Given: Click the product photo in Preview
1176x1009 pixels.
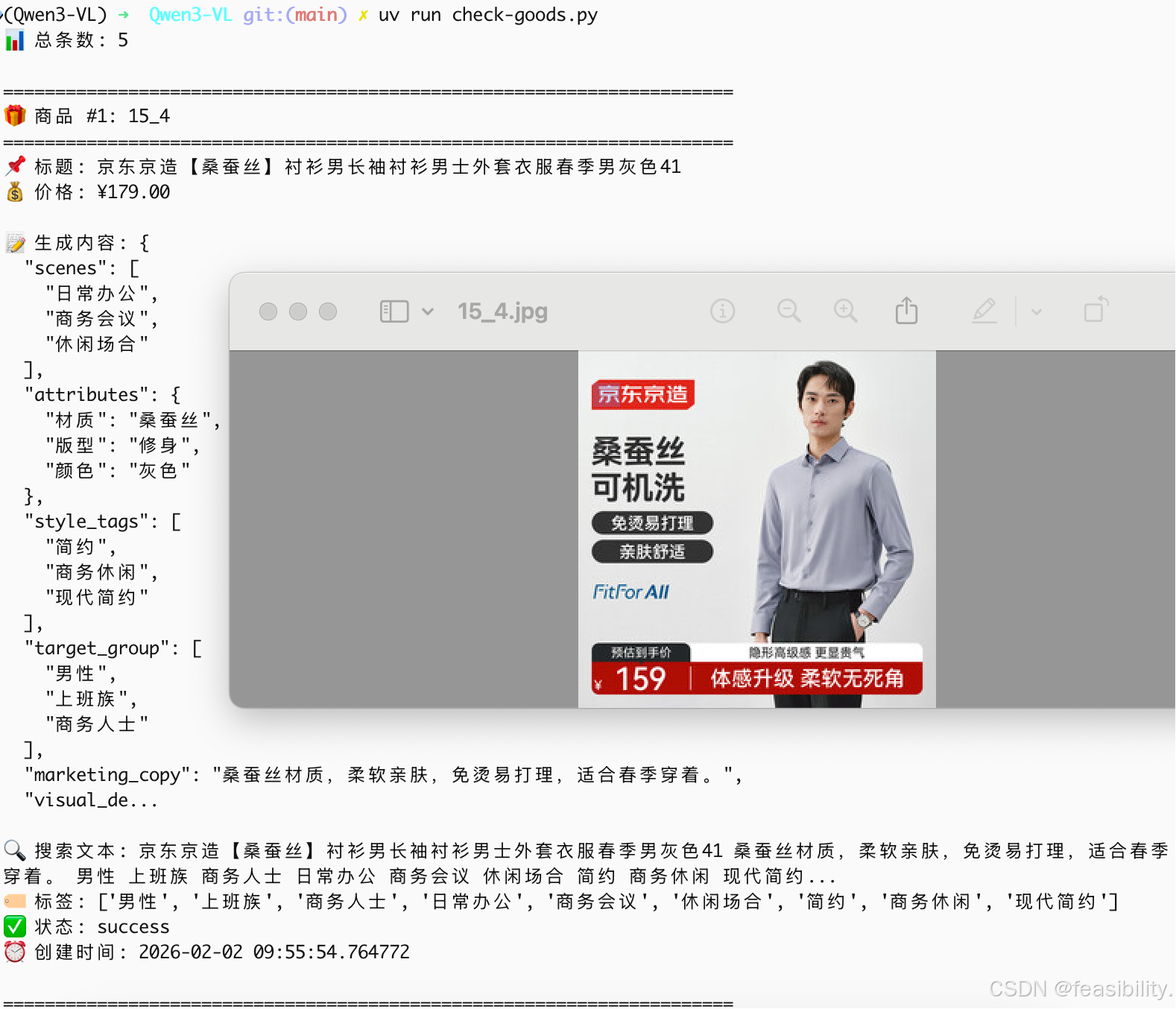Looking at the screenshot, I should click(x=757, y=529).
